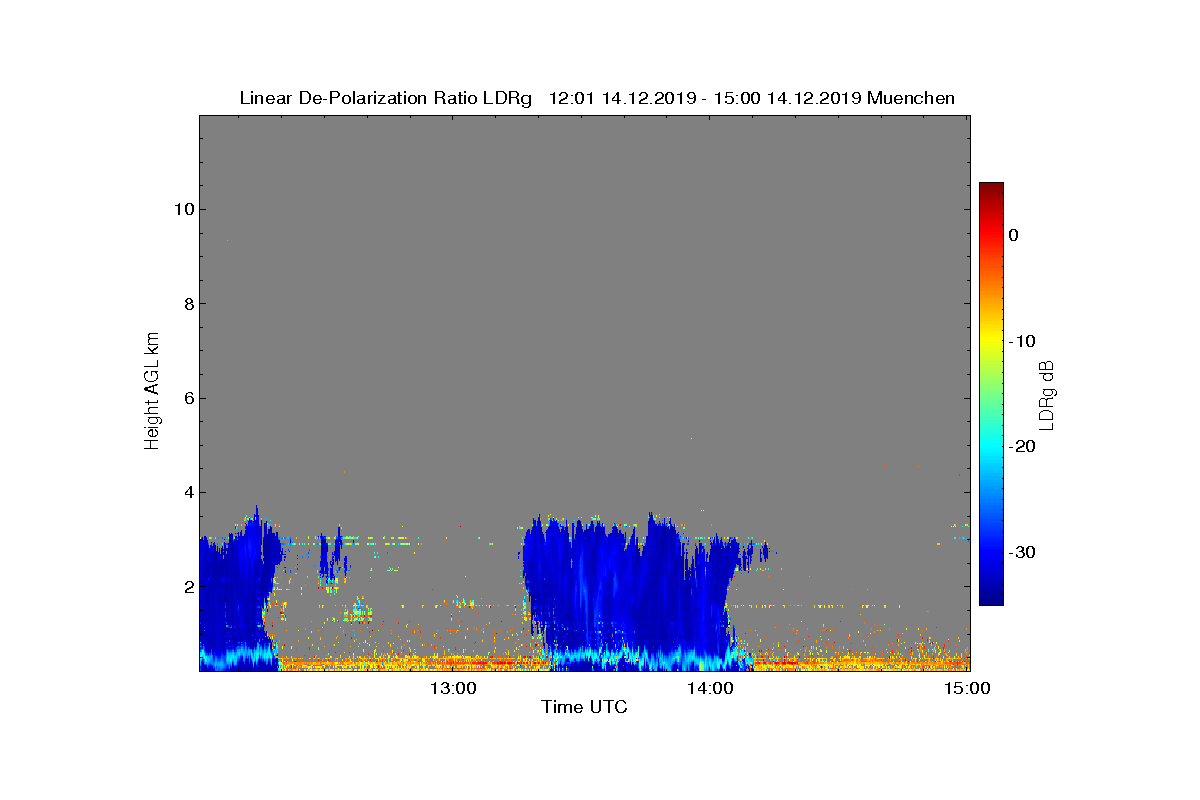Click the 13:00 time tick label
This screenshot has width=1200, height=800.
click(x=453, y=688)
